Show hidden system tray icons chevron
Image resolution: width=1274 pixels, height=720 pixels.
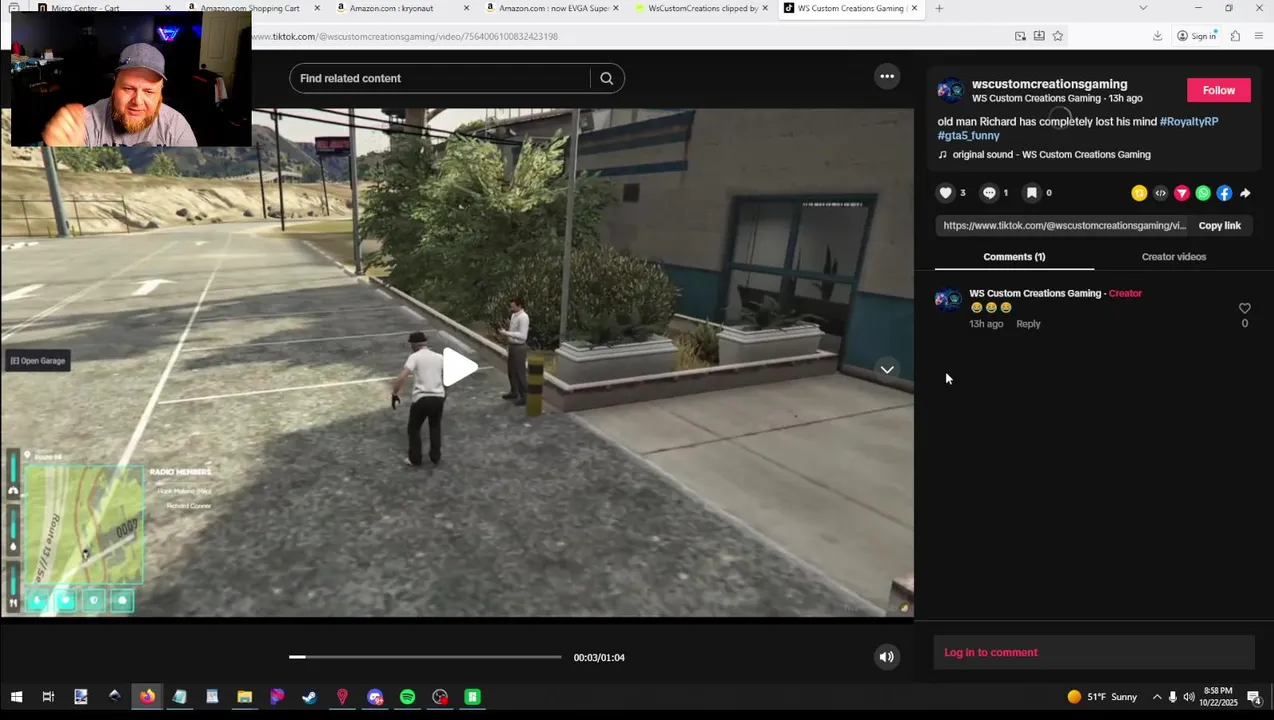pyautogui.click(x=1157, y=697)
